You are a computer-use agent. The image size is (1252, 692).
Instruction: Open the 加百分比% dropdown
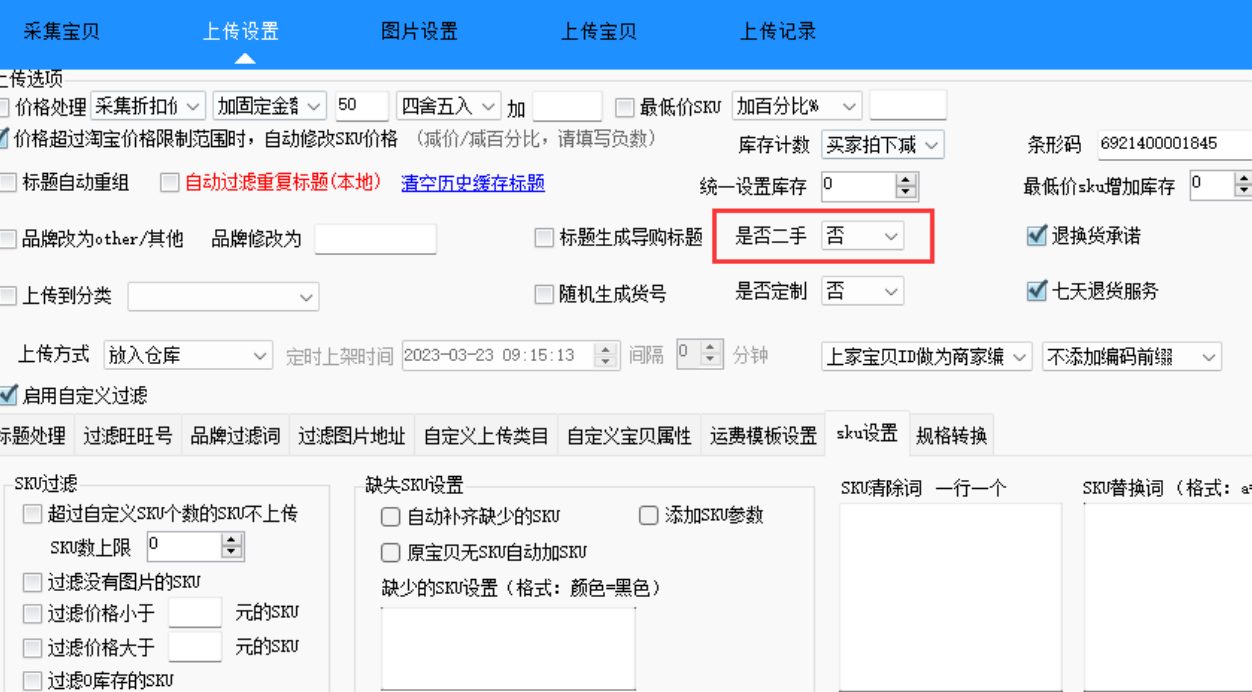(x=797, y=106)
